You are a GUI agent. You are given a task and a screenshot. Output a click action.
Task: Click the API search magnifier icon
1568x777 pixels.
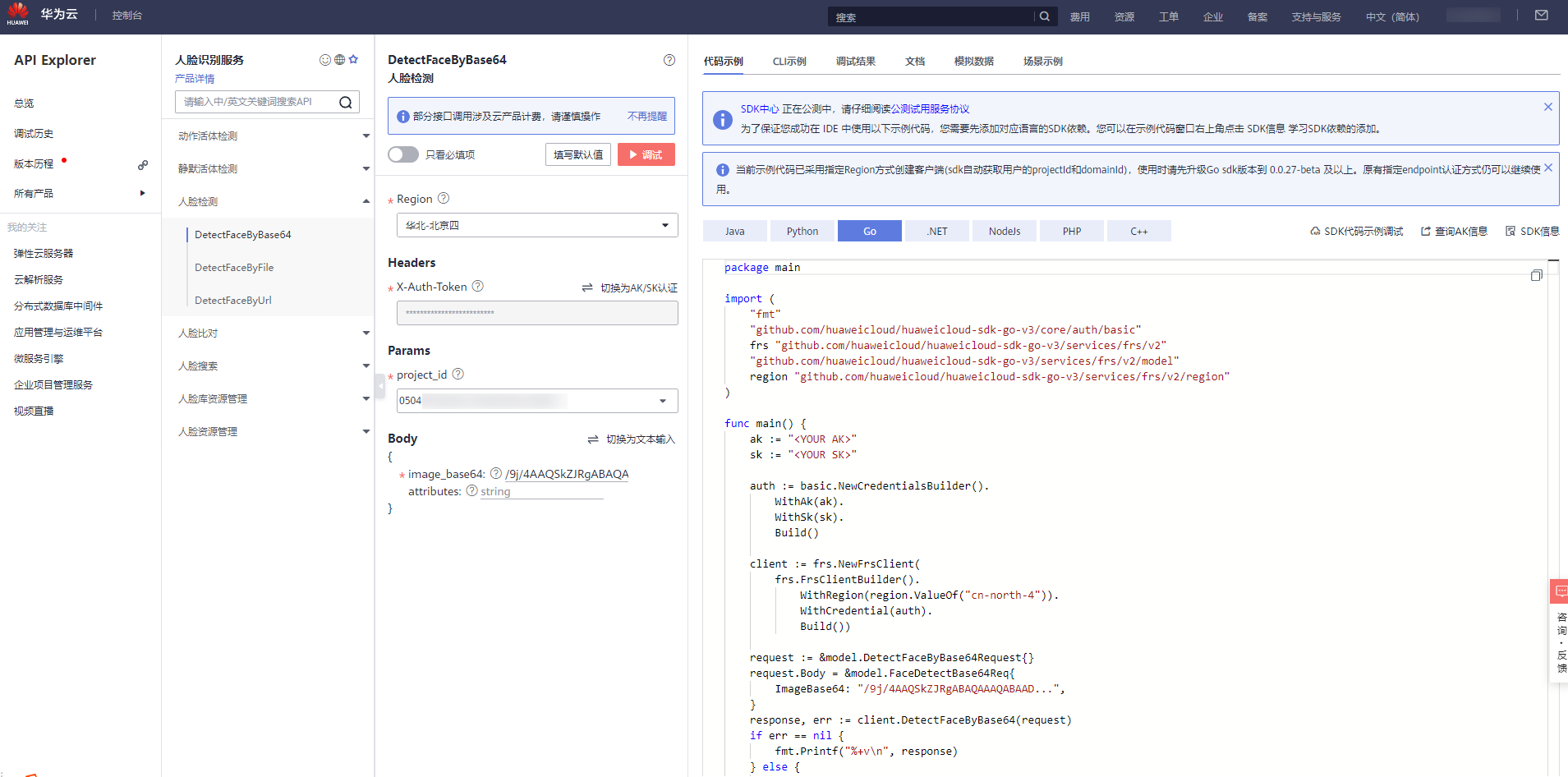coord(346,102)
